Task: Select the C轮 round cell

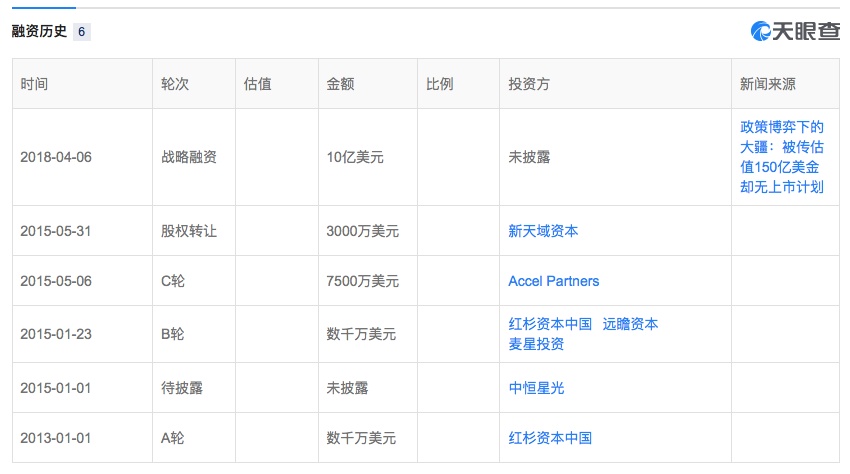Action: pos(172,281)
